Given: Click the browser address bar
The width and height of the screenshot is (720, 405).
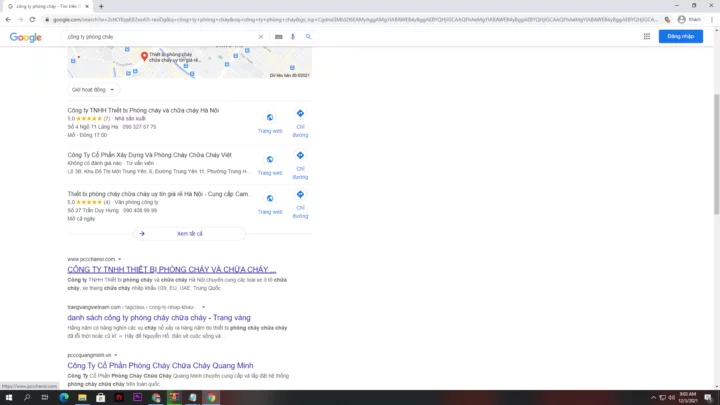Looking at the screenshot, I should pos(354,20).
